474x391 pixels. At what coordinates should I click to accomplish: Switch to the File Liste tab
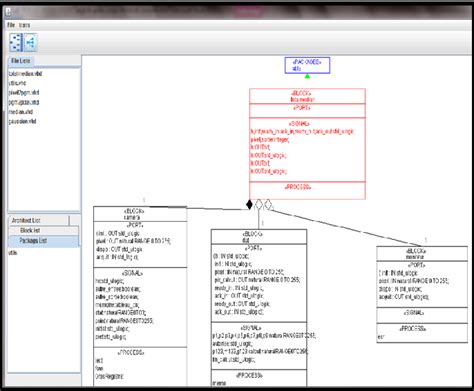(x=21, y=61)
